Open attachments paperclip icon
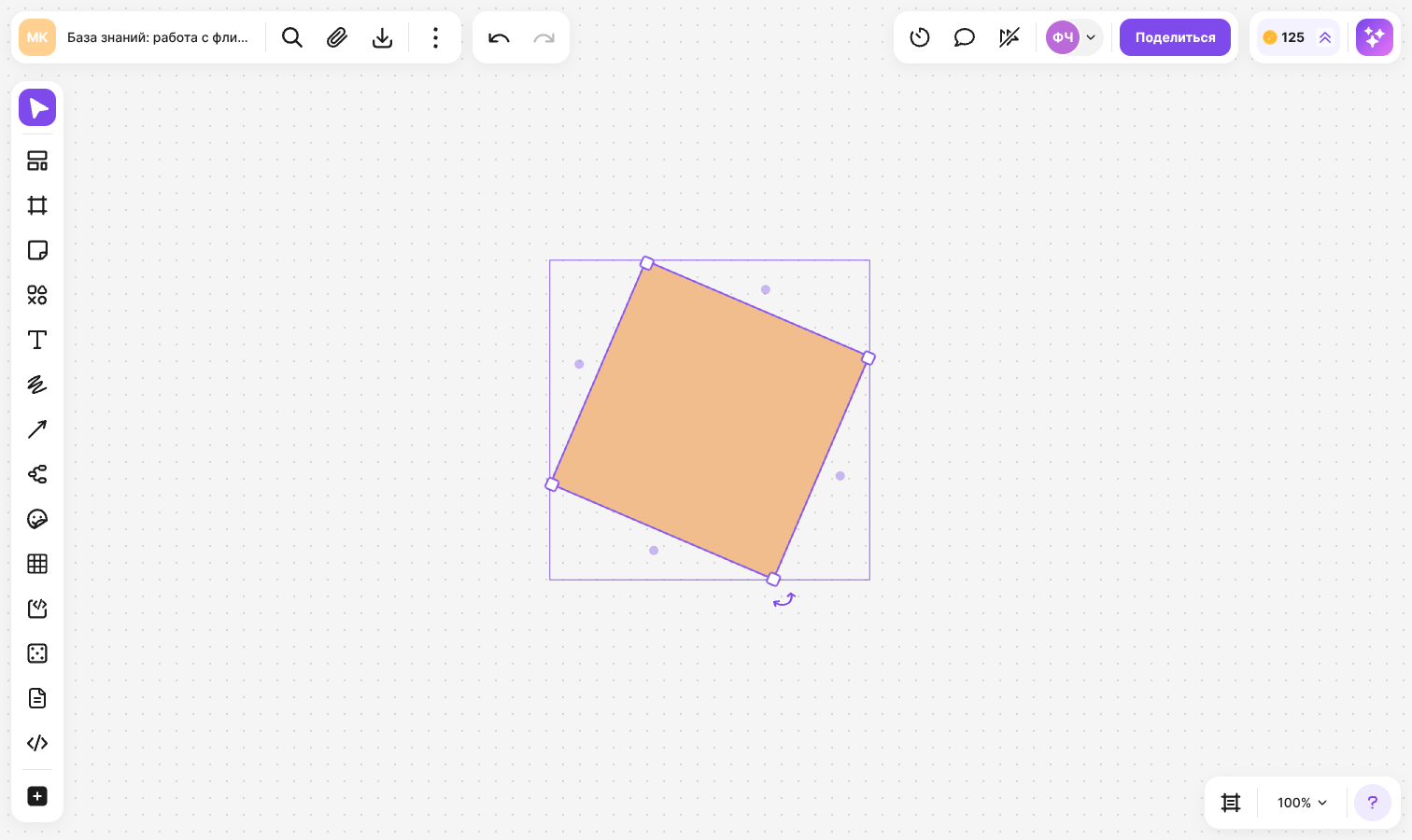 pos(337,37)
